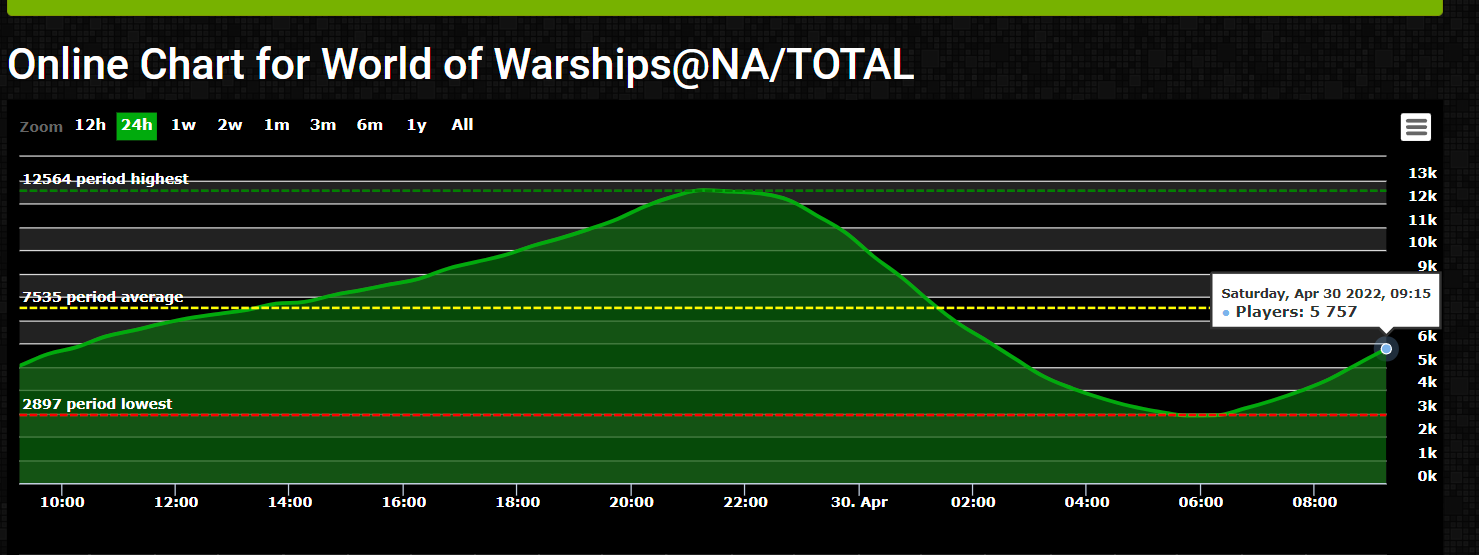1479x555 pixels.
Task: Click the Players: 5 757 tooltip
Action: tap(1296, 312)
